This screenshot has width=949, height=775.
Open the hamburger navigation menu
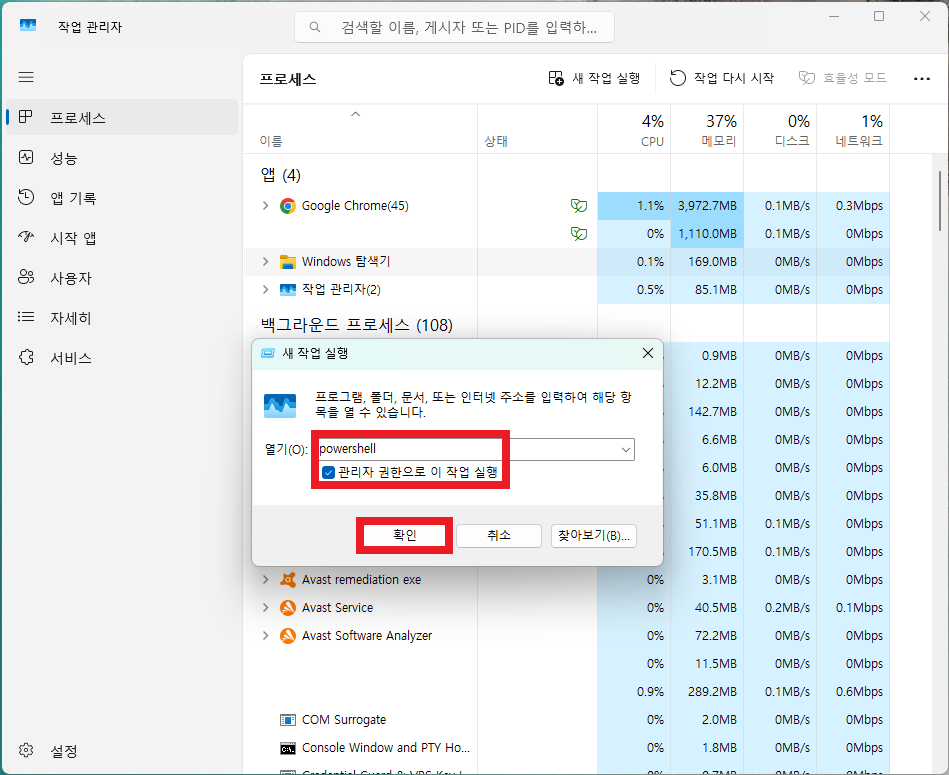[x=26, y=77]
